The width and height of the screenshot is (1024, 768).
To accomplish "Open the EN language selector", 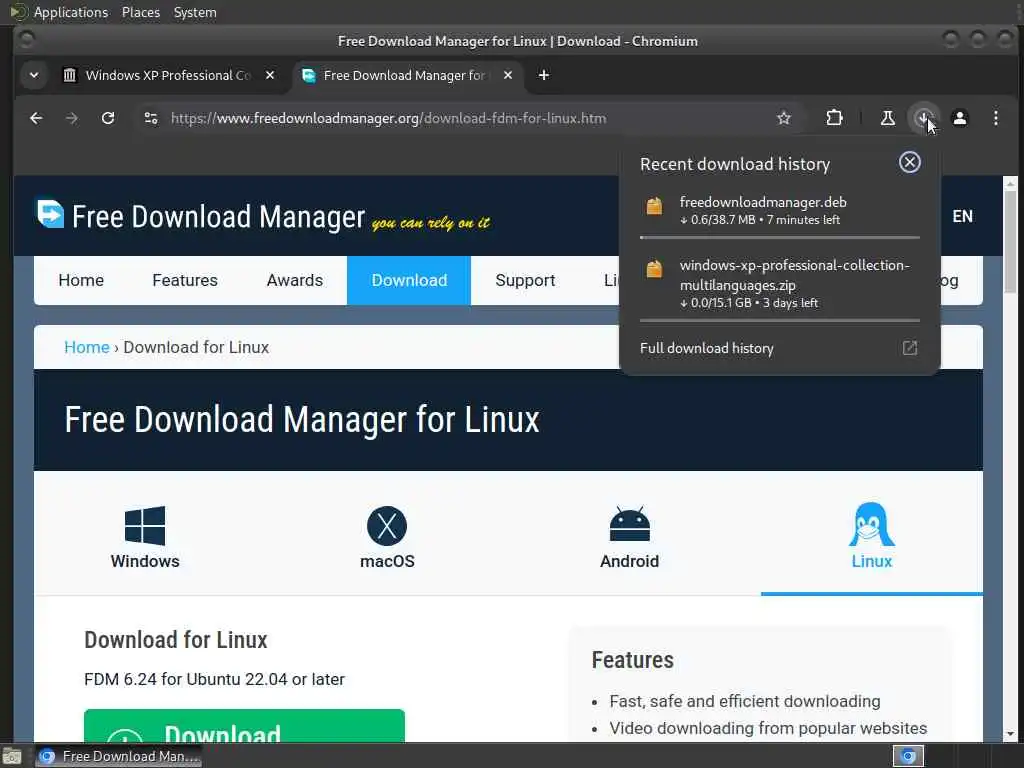I will [962, 216].
